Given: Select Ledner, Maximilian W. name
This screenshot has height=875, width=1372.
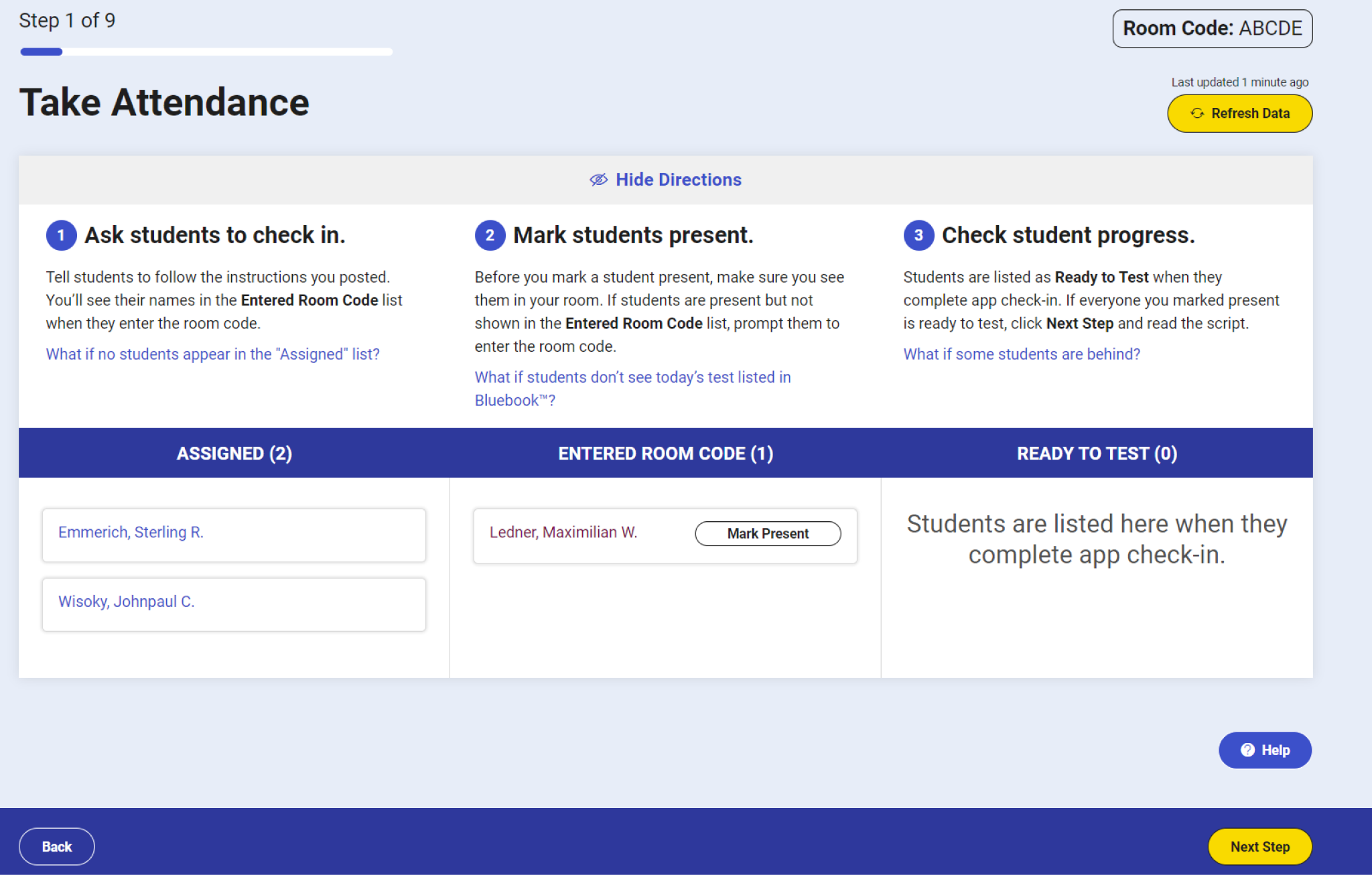Looking at the screenshot, I should (x=563, y=532).
